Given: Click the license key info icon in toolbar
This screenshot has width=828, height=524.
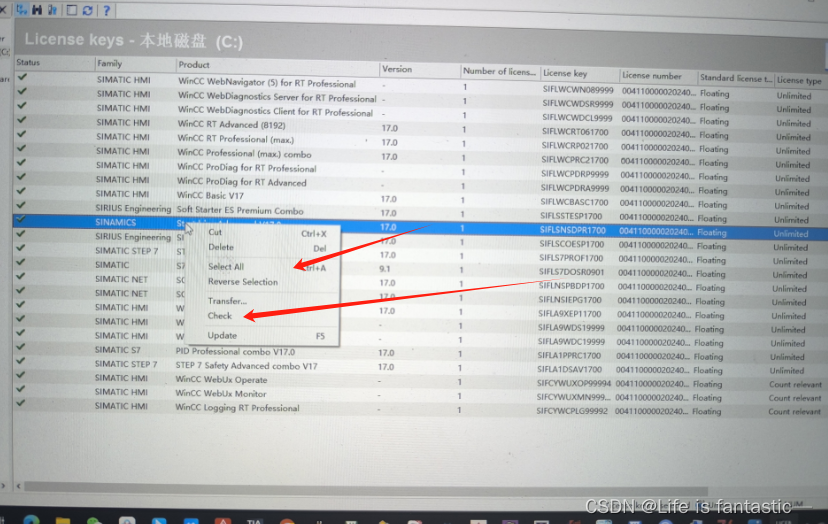Looking at the screenshot, I should tap(52, 10).
